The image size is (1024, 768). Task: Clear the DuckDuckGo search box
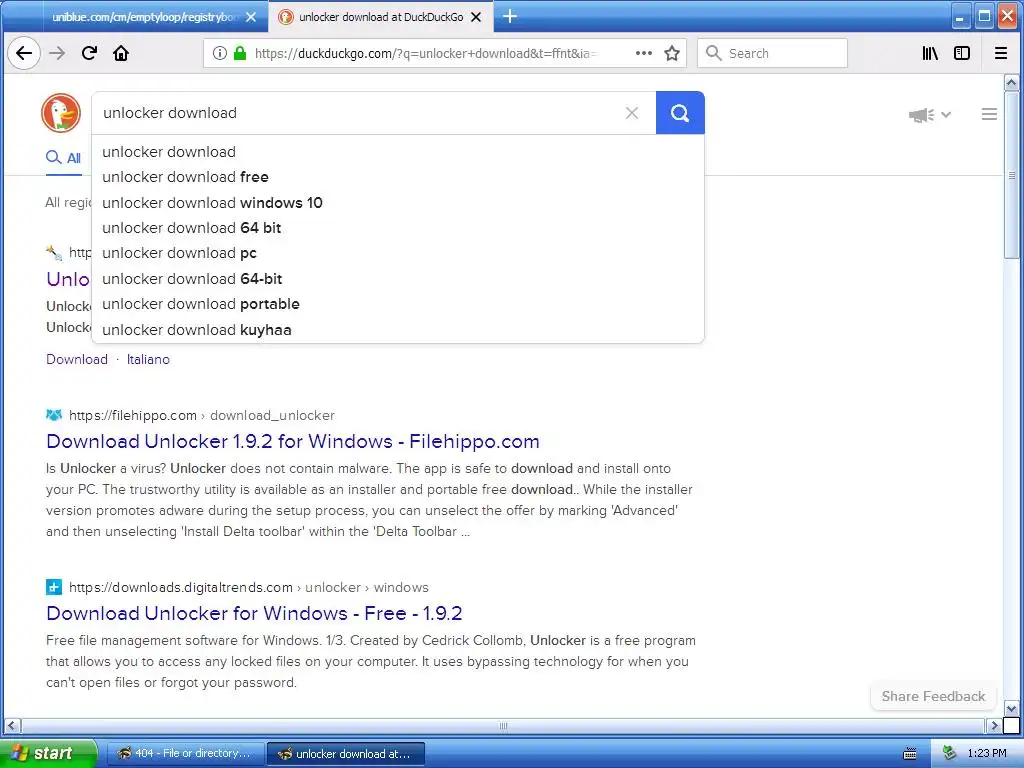click(632, 113)
